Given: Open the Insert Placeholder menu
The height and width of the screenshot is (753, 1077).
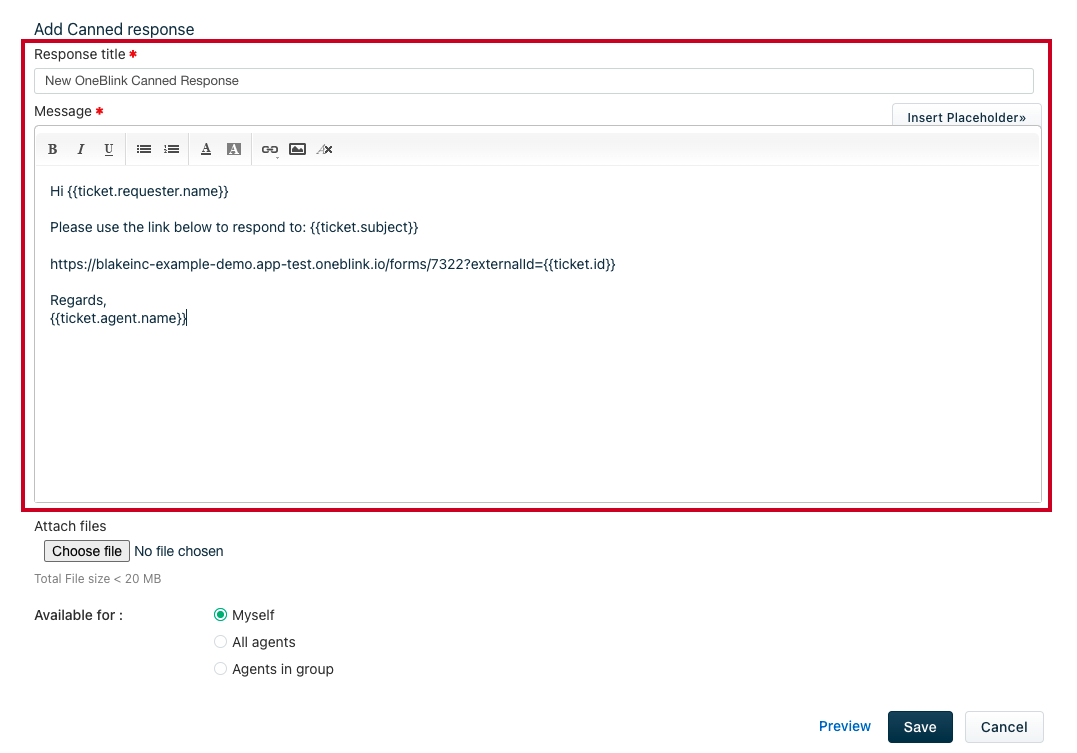Looking at the screenshot, I should 966,116.
